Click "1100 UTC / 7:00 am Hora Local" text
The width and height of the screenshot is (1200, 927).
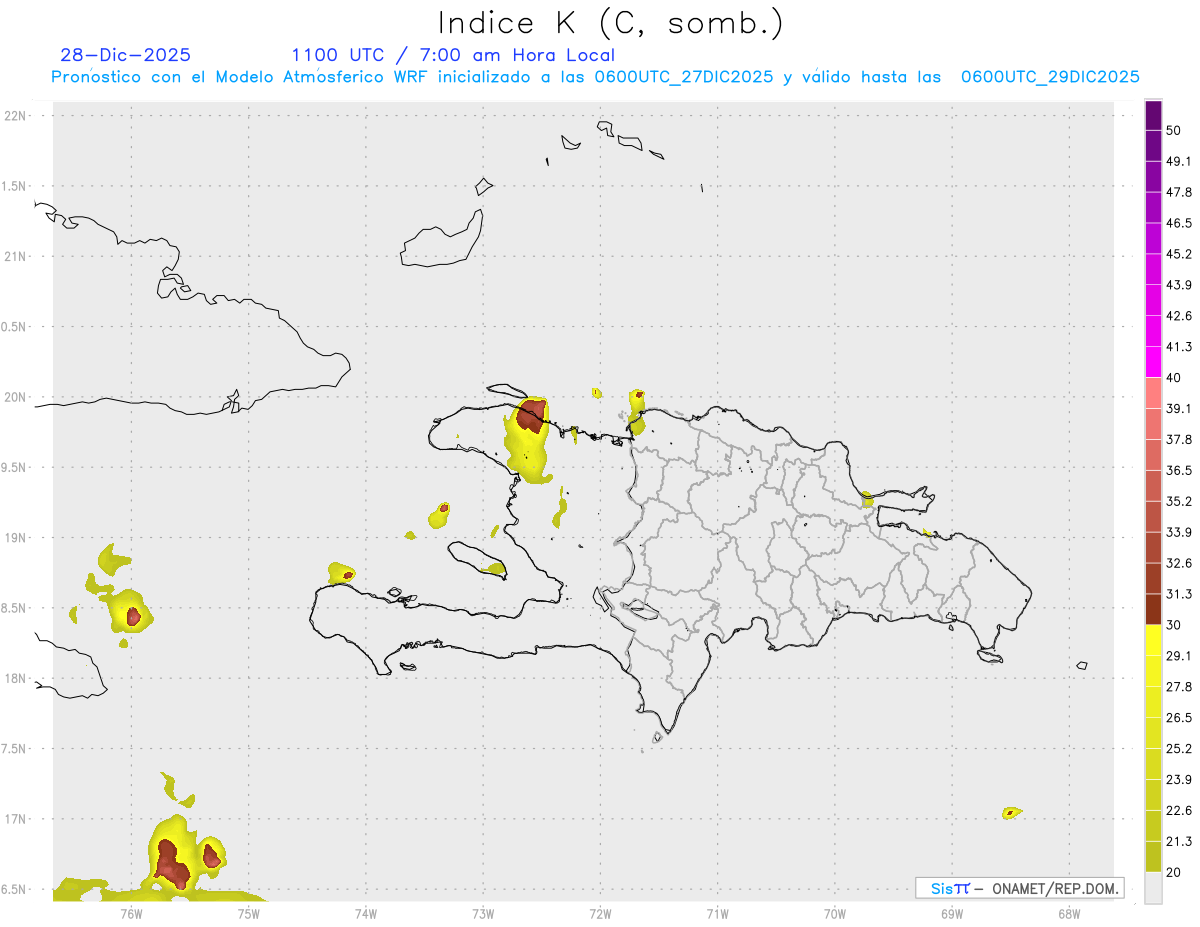[x=453, y=55]
